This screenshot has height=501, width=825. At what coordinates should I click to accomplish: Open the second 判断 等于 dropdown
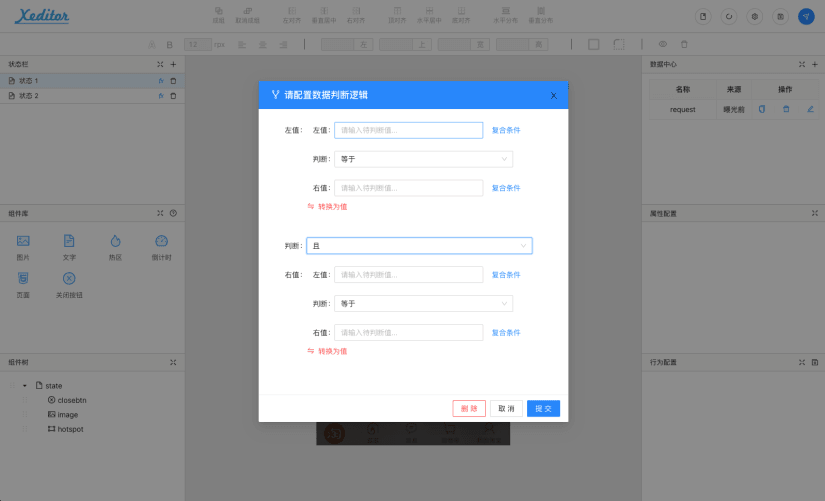(x=424, y=304)
